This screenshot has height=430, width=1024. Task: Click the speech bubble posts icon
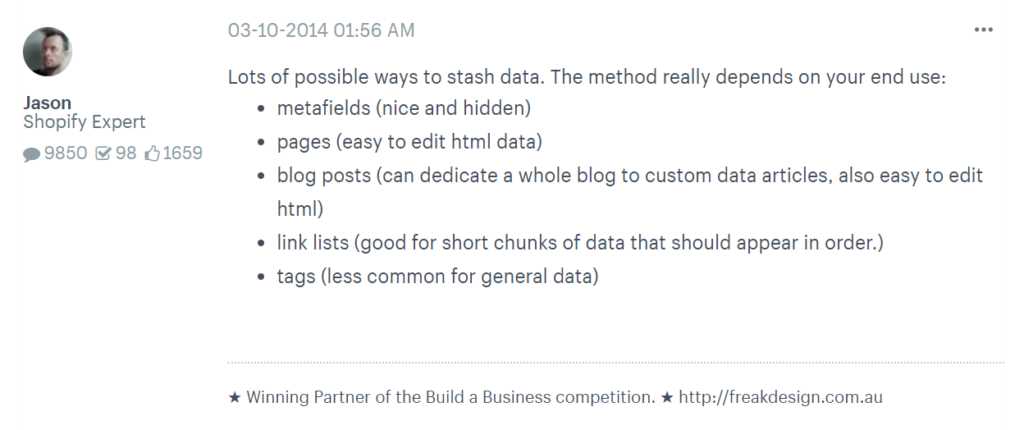pyautogui.click(x=31, y=154)
